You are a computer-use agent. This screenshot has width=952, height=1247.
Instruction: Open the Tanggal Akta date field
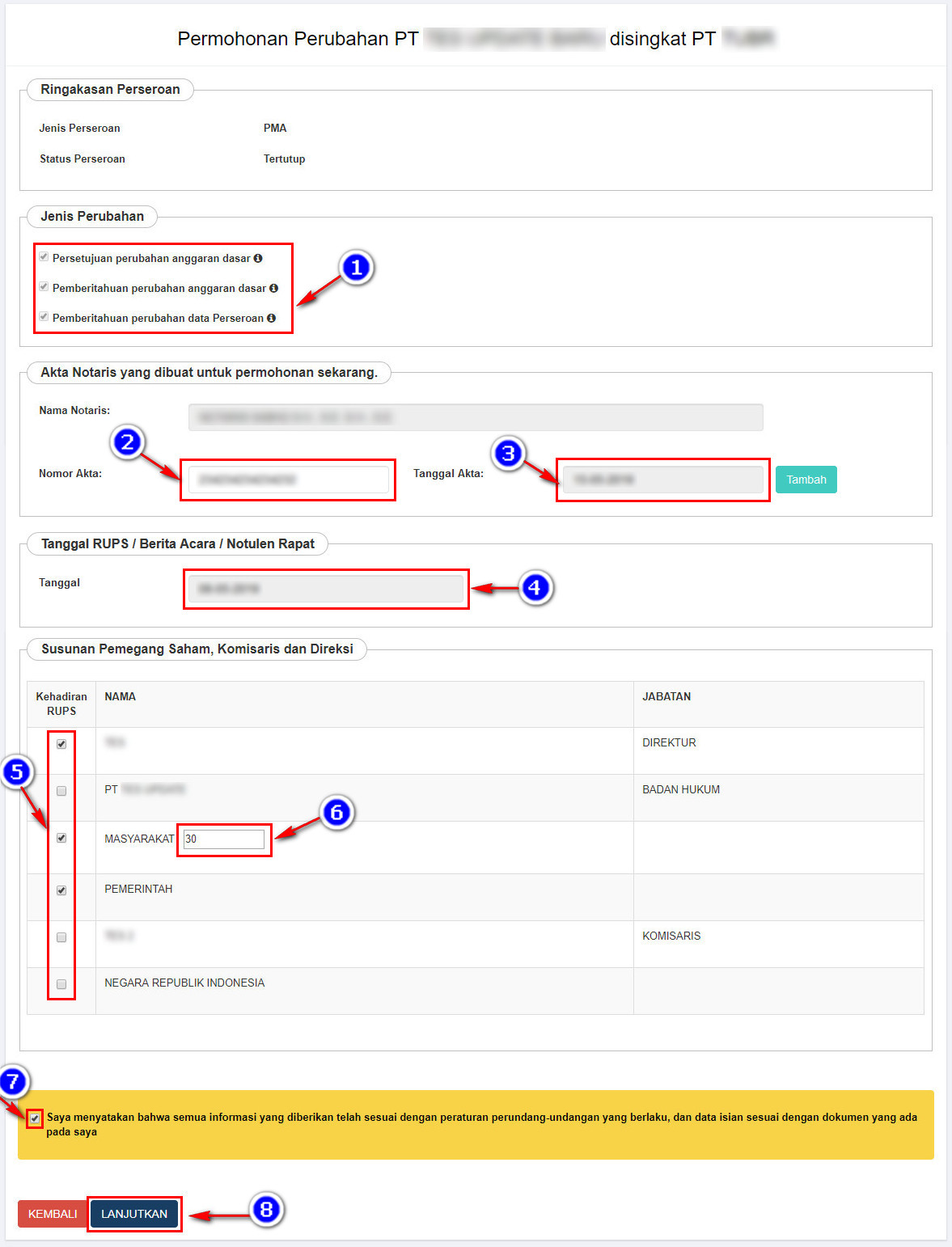(x=662, y=480)
